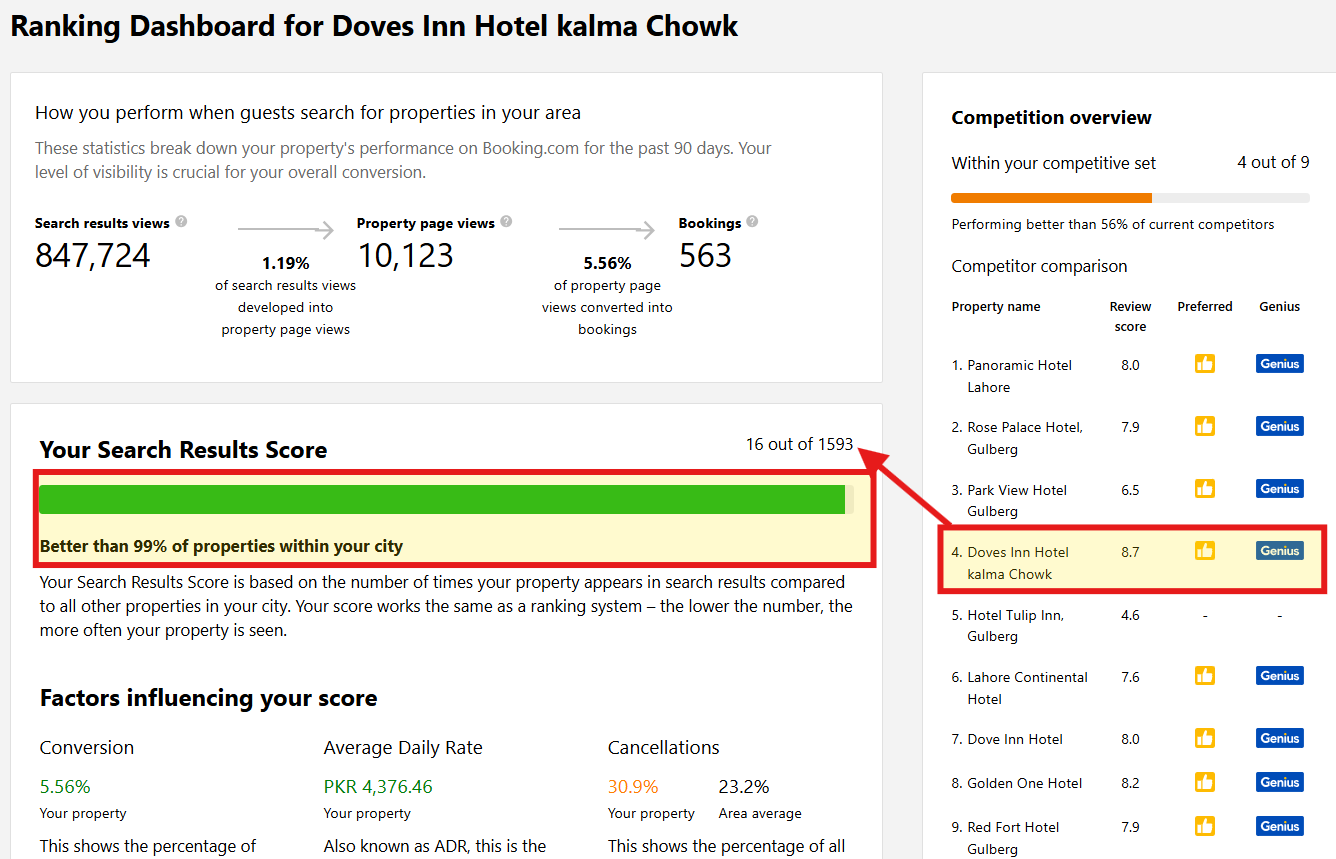Click the 847,724 search results views figure
The height and width of the screenshot is (859, 1336).
point(93,256)
